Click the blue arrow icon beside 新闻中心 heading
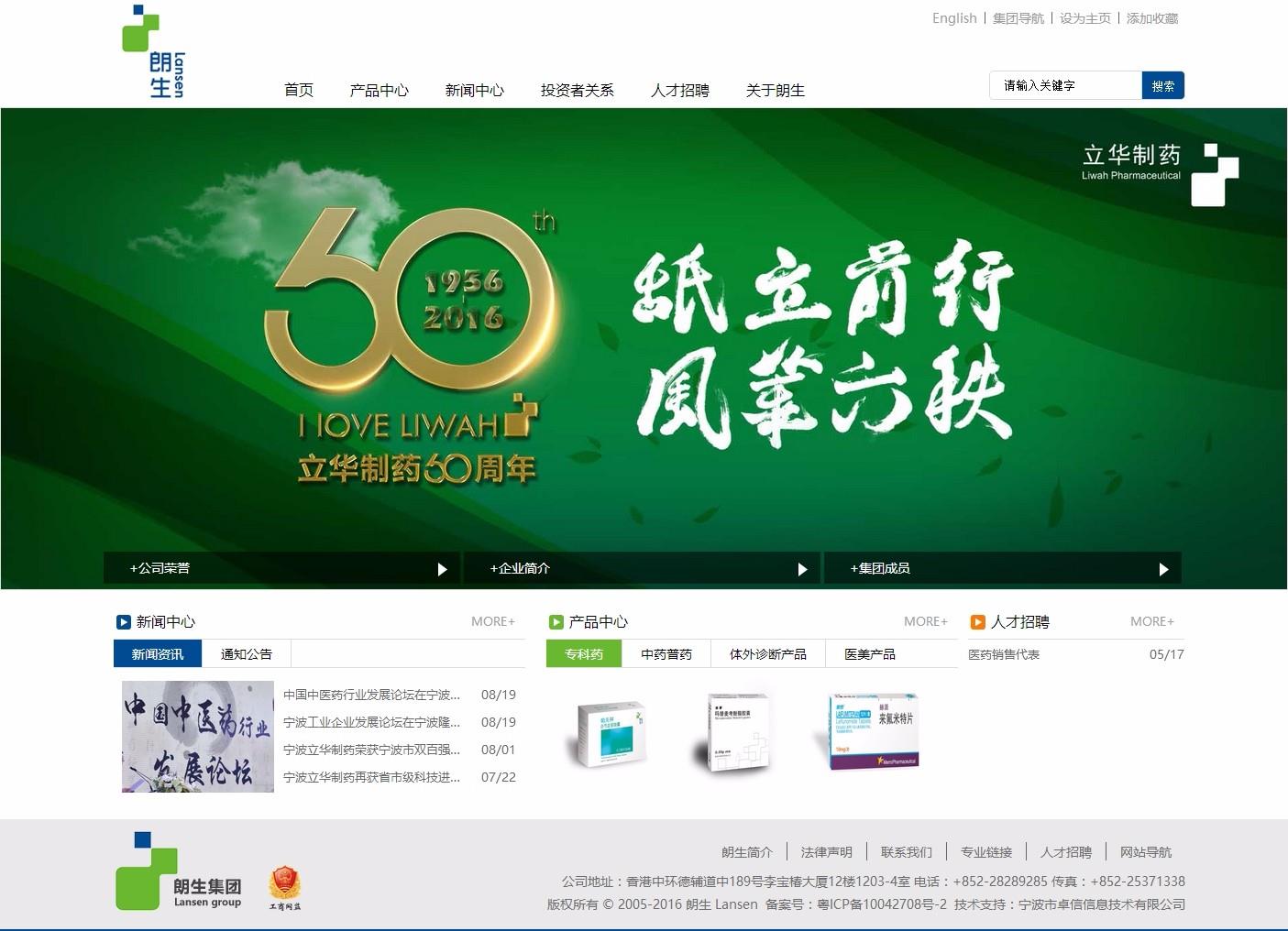Viewport: 1288px width, 931px height. click(124, 622)
